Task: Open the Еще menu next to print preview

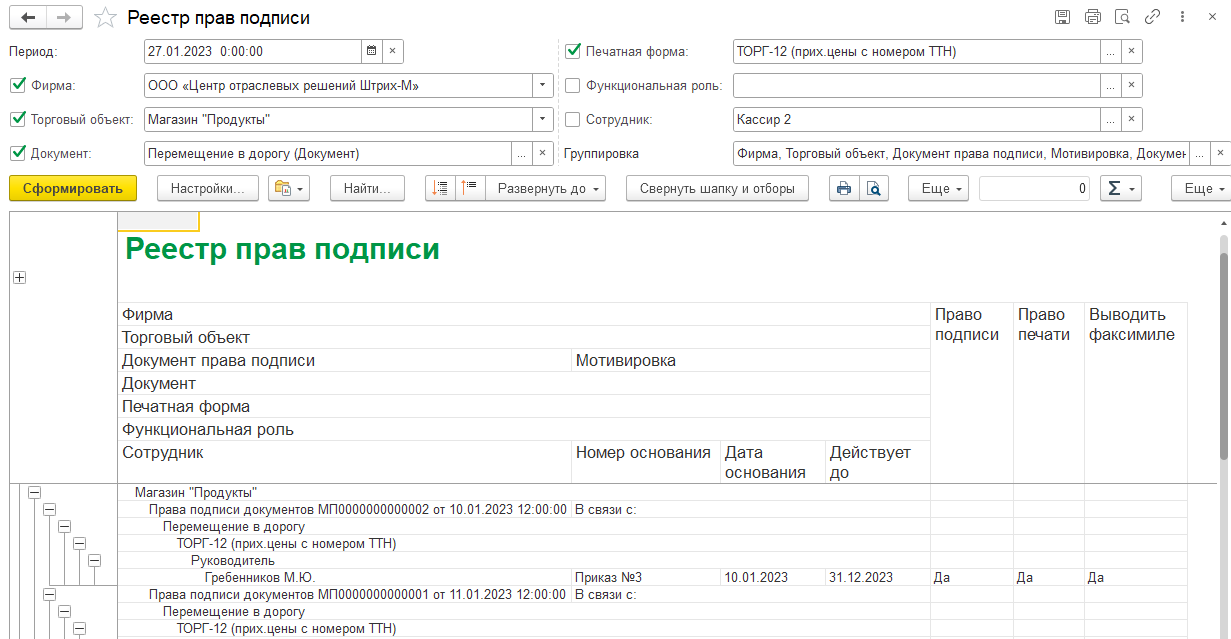Action: (x=938, y=188)
